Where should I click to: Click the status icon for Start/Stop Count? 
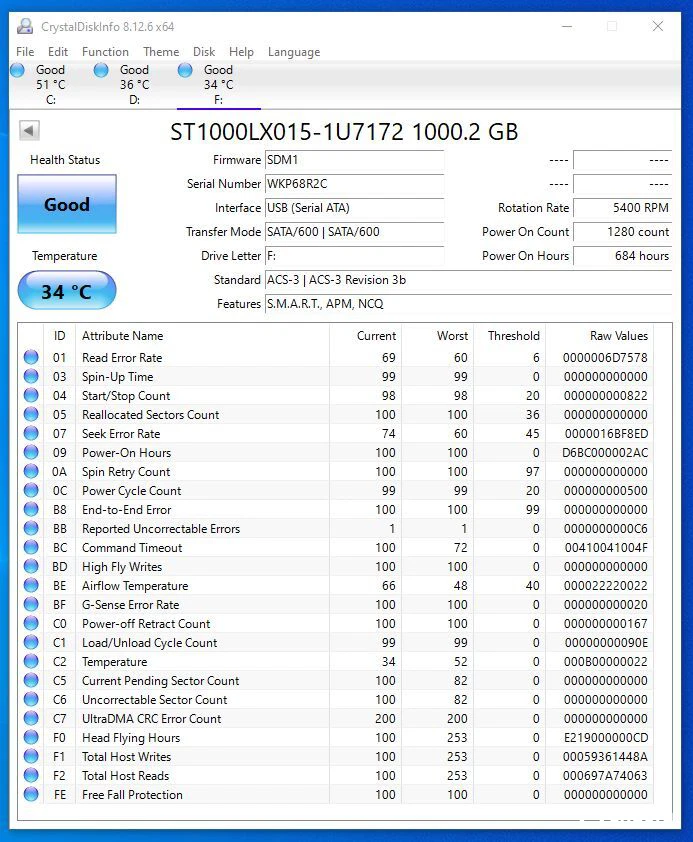(x=31, y=395)
